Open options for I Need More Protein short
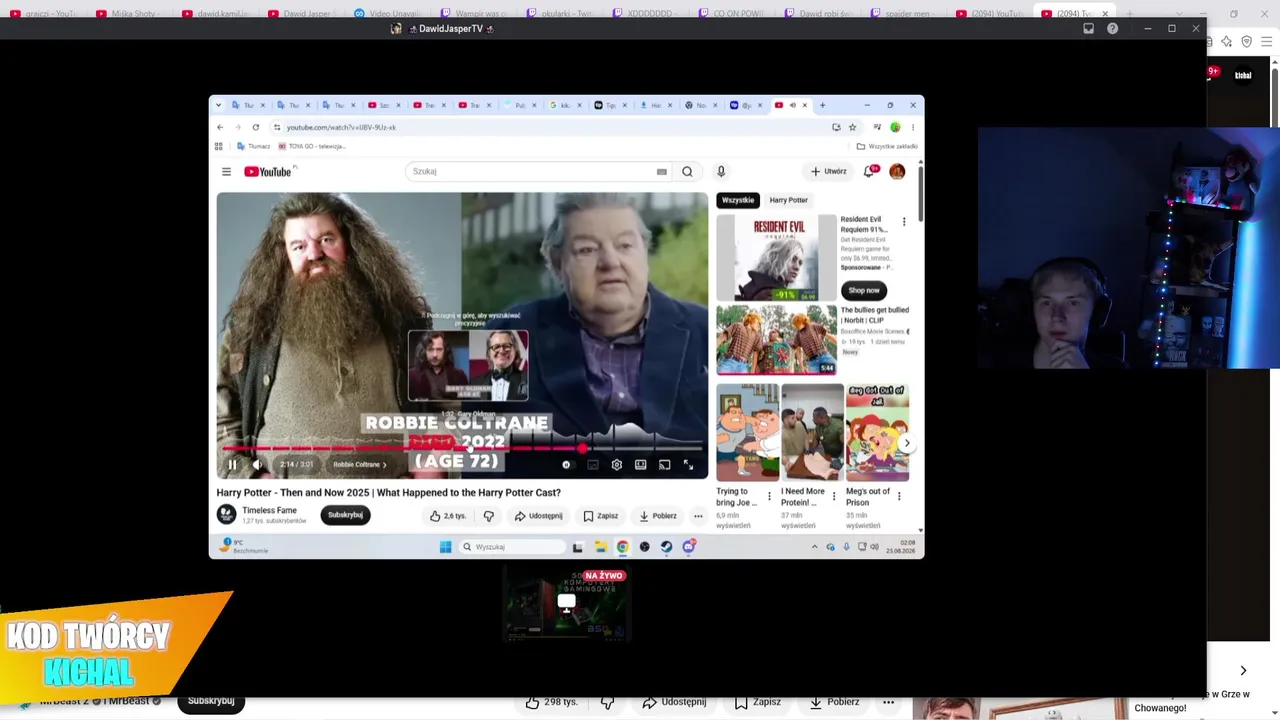This screenshot has width=1280, height=720. pos(834,496)
